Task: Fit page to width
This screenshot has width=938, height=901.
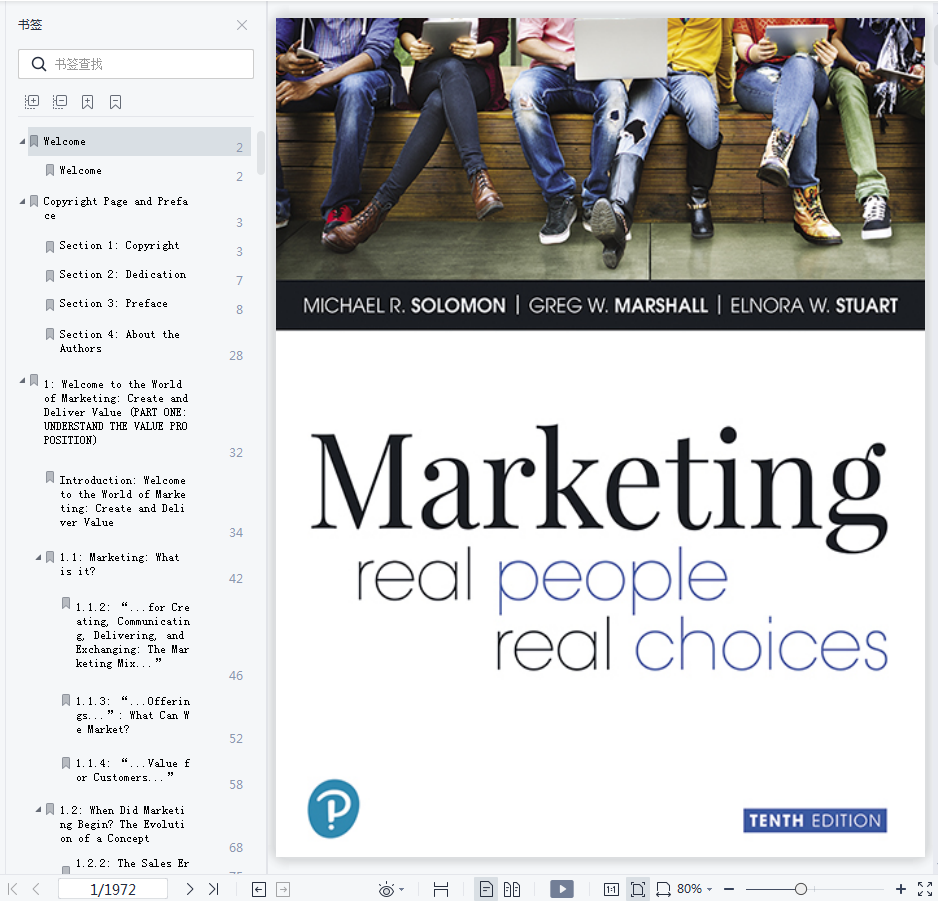Action: (x=663, y=890)
